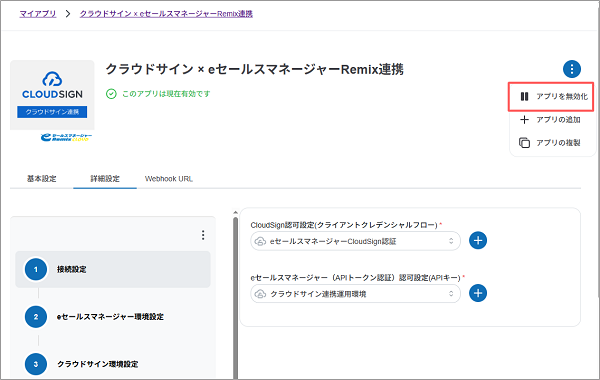This screenshot has width=600, height=380.
Task: Click the CloudSign app logo thumbnail
Action: coord(52,95)
